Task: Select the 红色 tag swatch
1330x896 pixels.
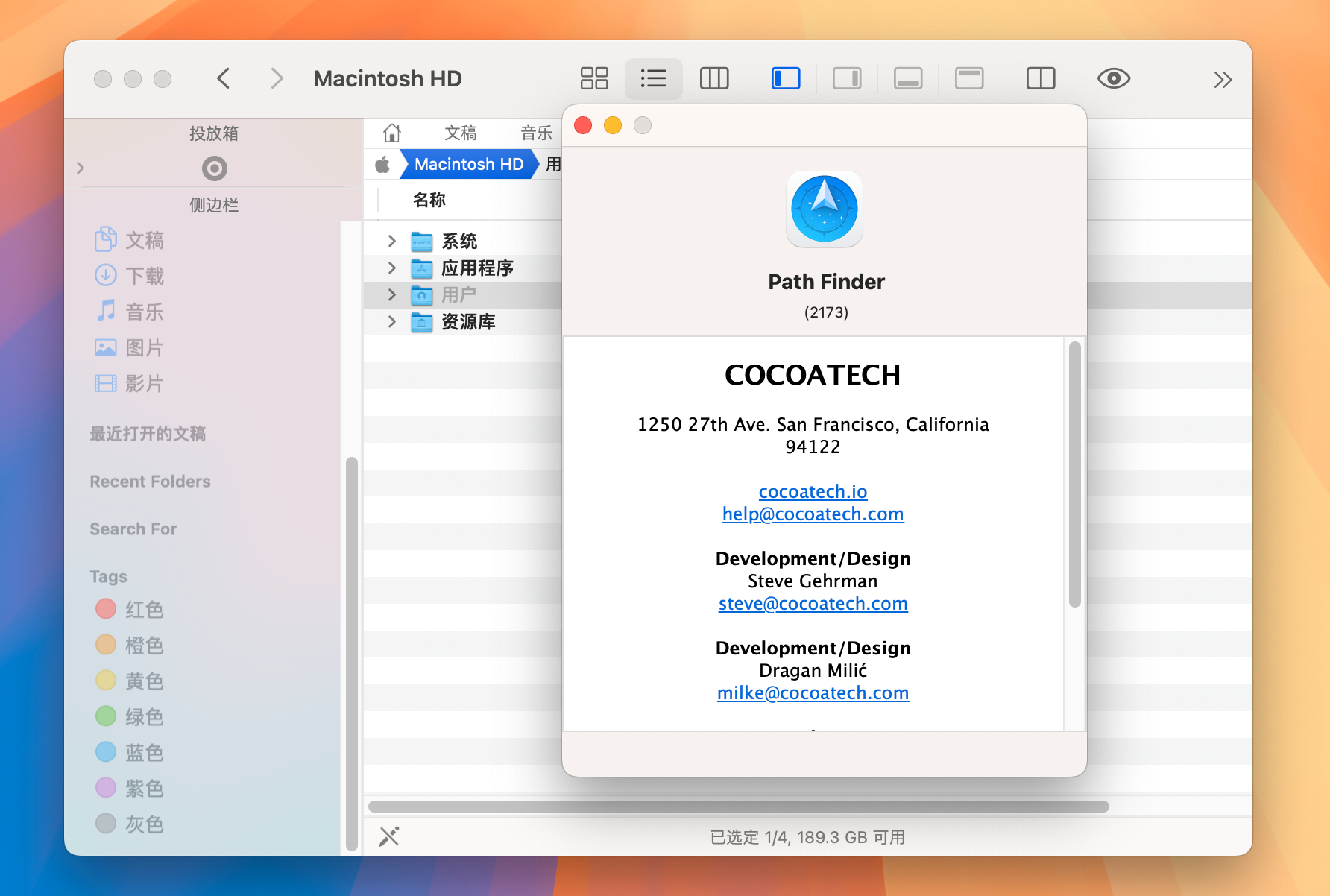Action: pos(106,609)
